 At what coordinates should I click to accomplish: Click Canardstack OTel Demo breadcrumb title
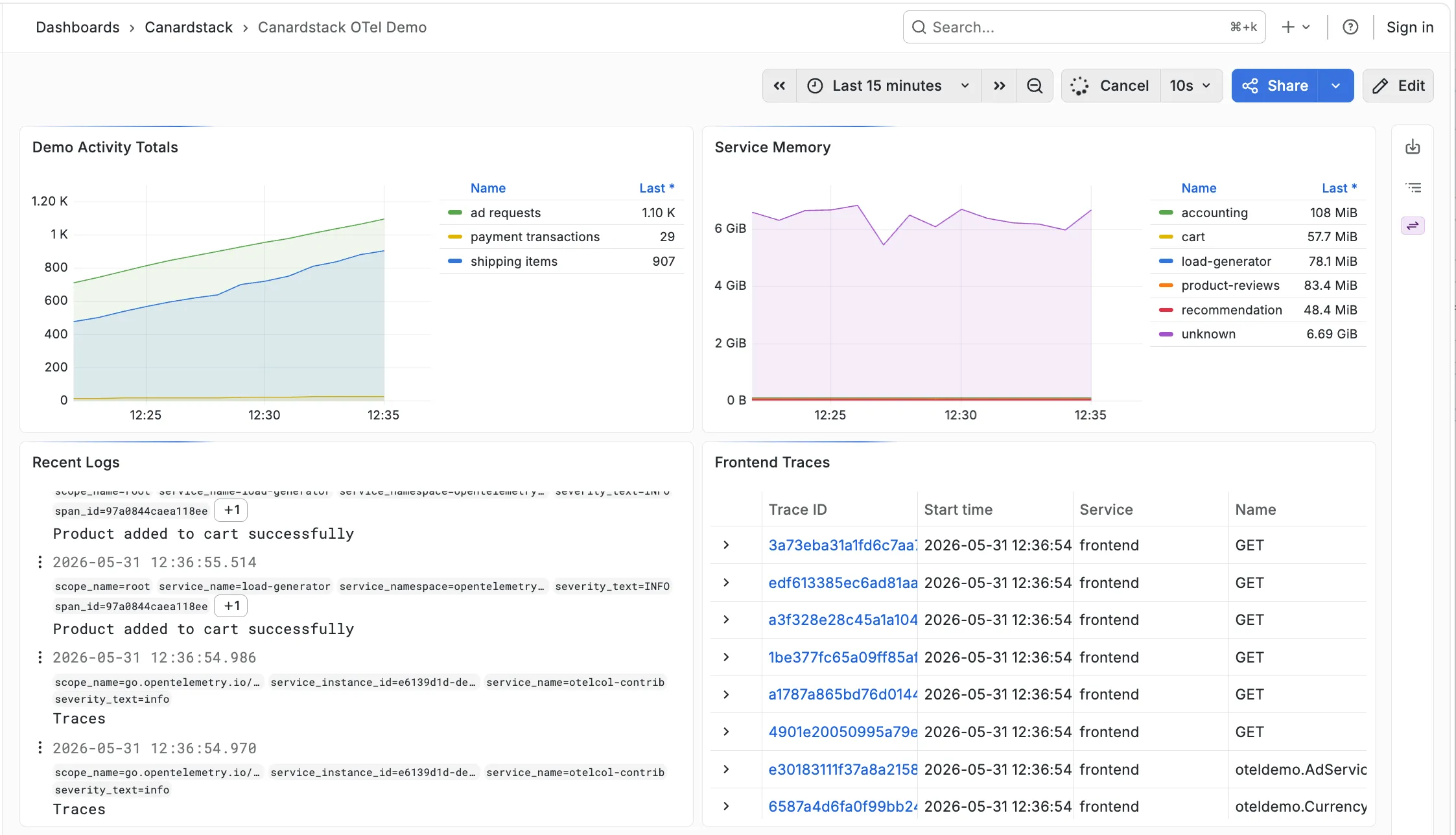coord(342,27)
